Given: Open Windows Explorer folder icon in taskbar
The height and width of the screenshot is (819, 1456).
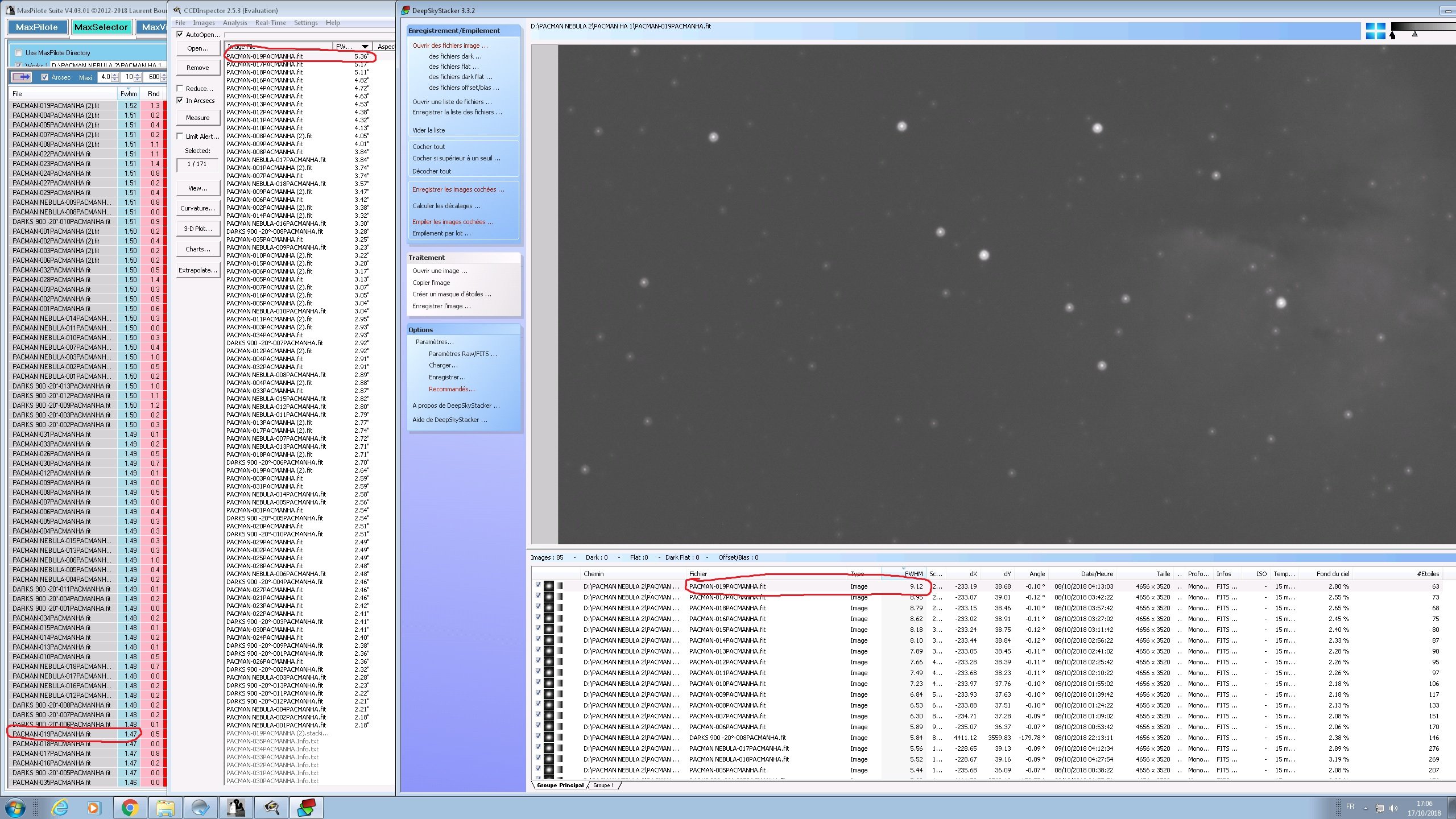Looking at the screenshot, I should (165, 808).
